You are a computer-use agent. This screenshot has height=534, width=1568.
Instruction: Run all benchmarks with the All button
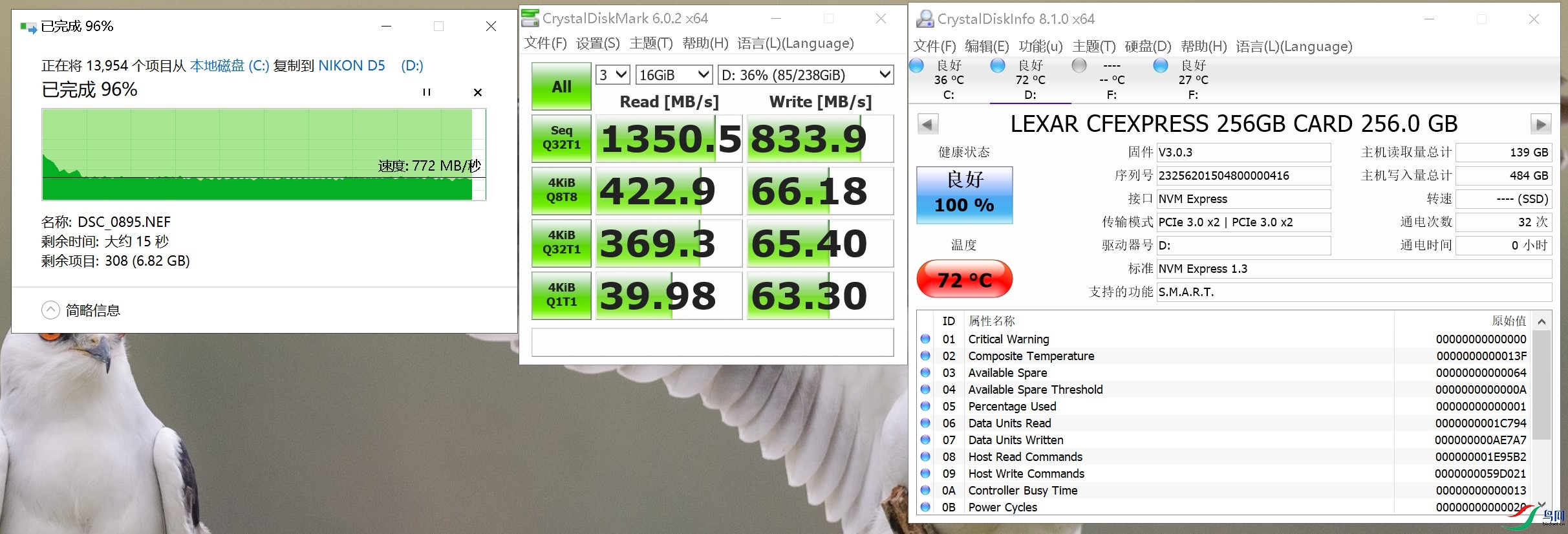coord(561,86)
